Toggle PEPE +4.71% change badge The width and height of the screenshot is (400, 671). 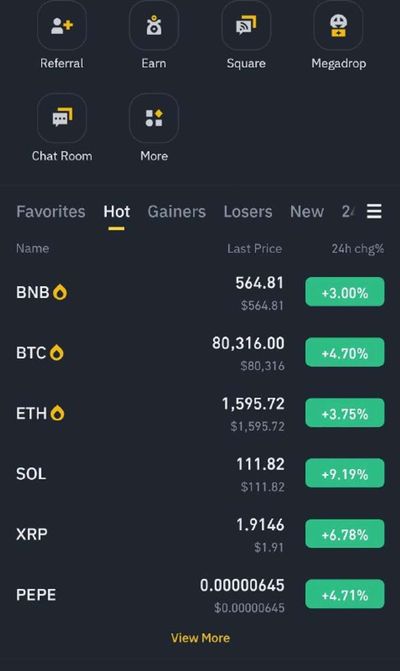coord(345,594)
